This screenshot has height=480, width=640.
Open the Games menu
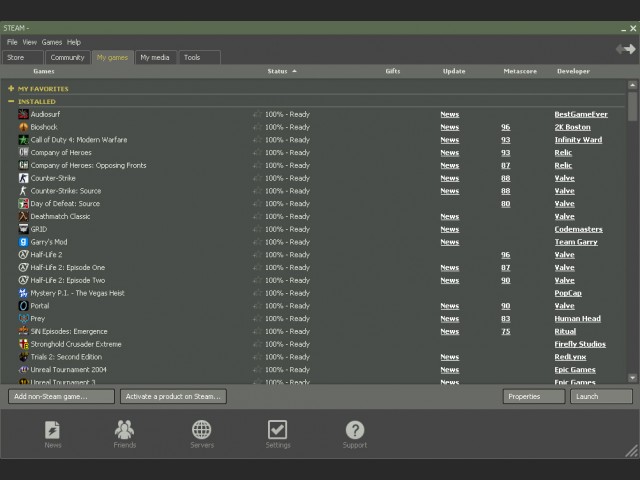[x=52, y=42]
